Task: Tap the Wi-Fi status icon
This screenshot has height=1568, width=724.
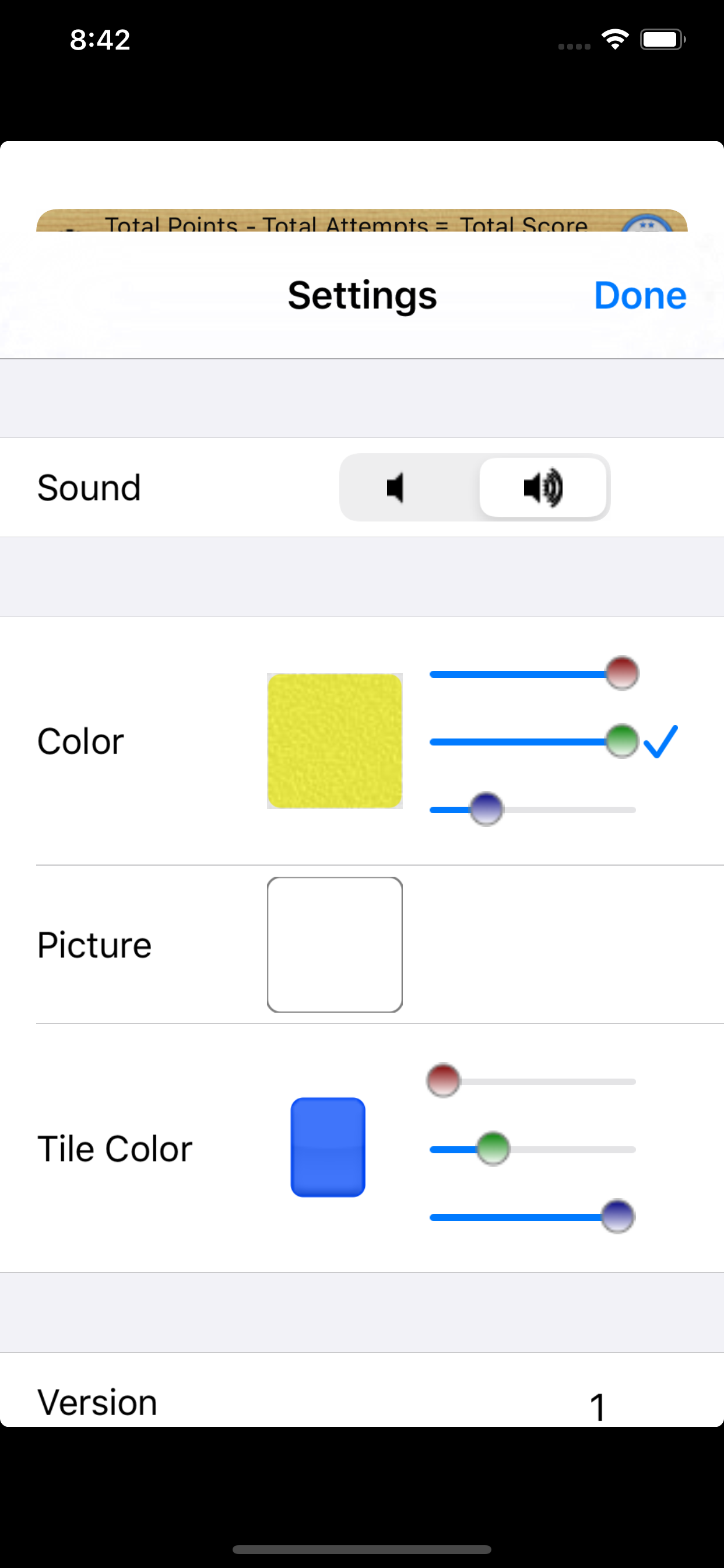Action: click(615, 40)
